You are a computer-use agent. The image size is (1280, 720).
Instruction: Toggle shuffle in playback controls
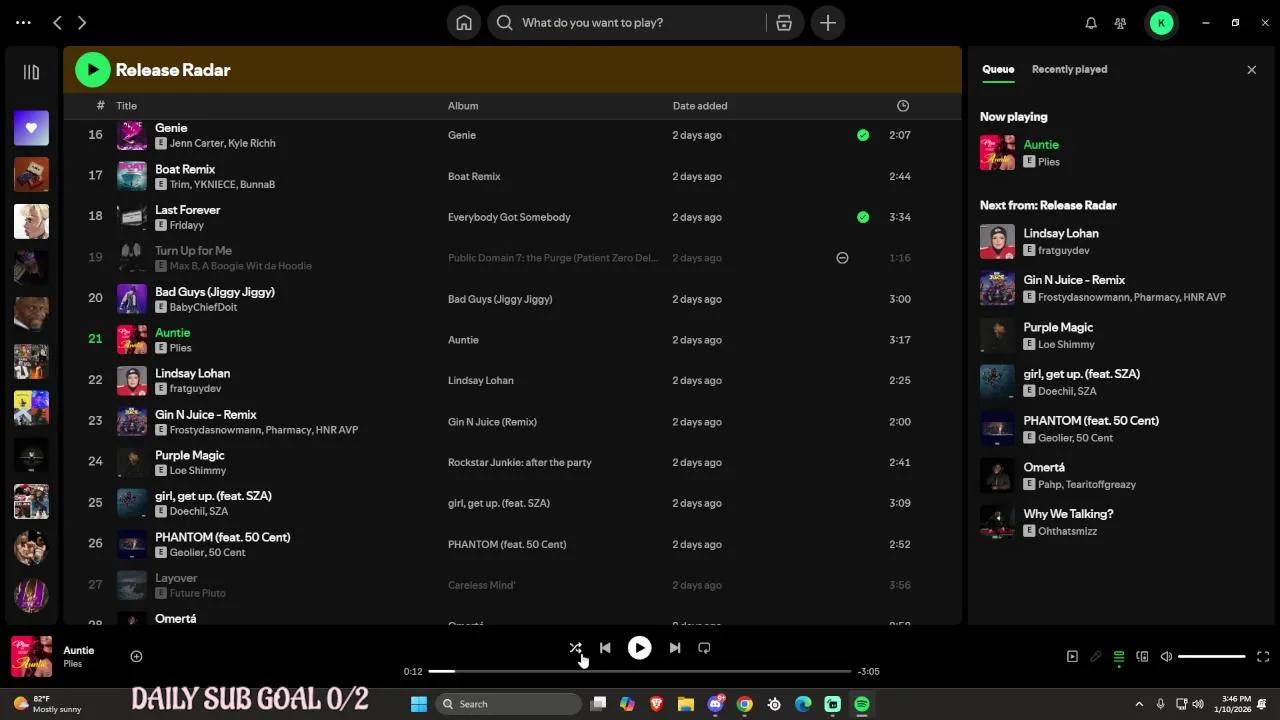[x=575, y=648]
